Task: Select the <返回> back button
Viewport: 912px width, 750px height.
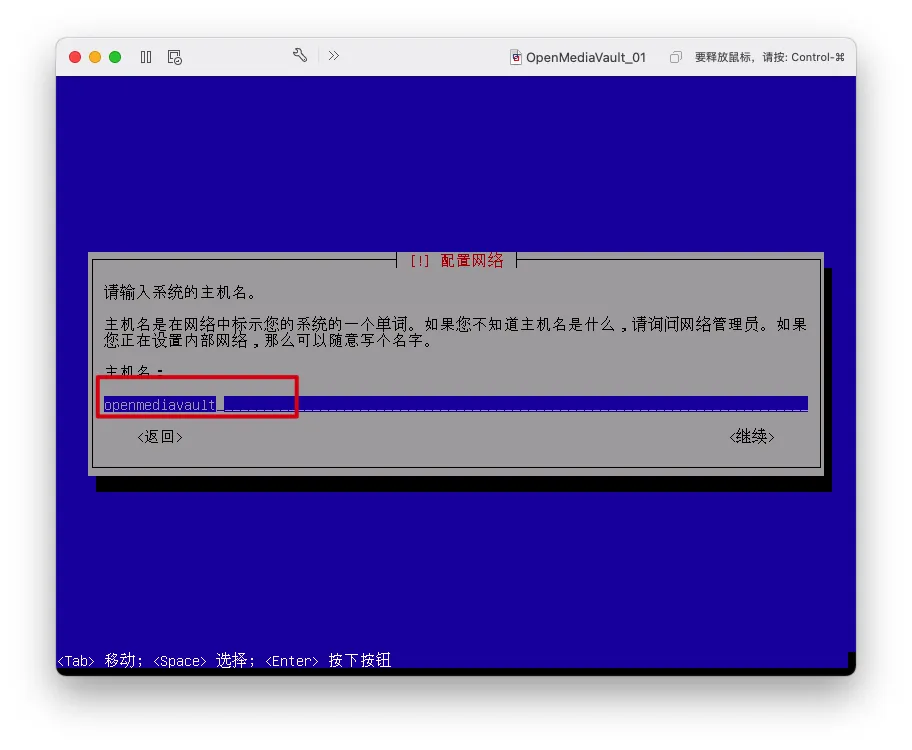Action: tap(160, 436)
